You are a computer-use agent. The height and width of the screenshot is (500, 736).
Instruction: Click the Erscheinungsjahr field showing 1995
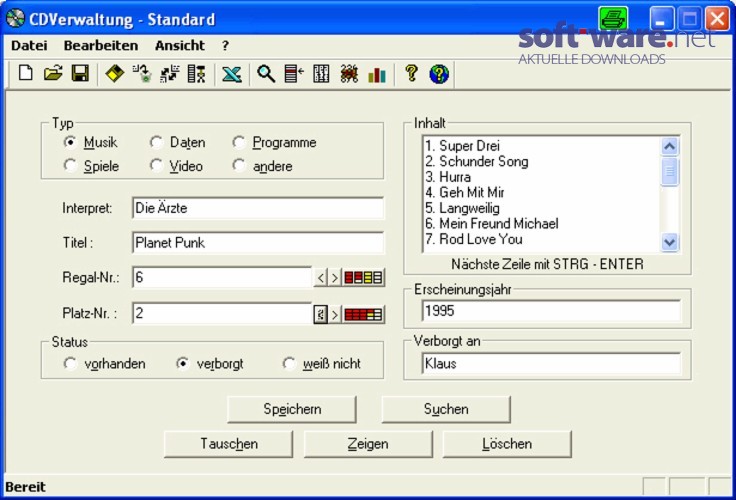[x=551, y=311]
